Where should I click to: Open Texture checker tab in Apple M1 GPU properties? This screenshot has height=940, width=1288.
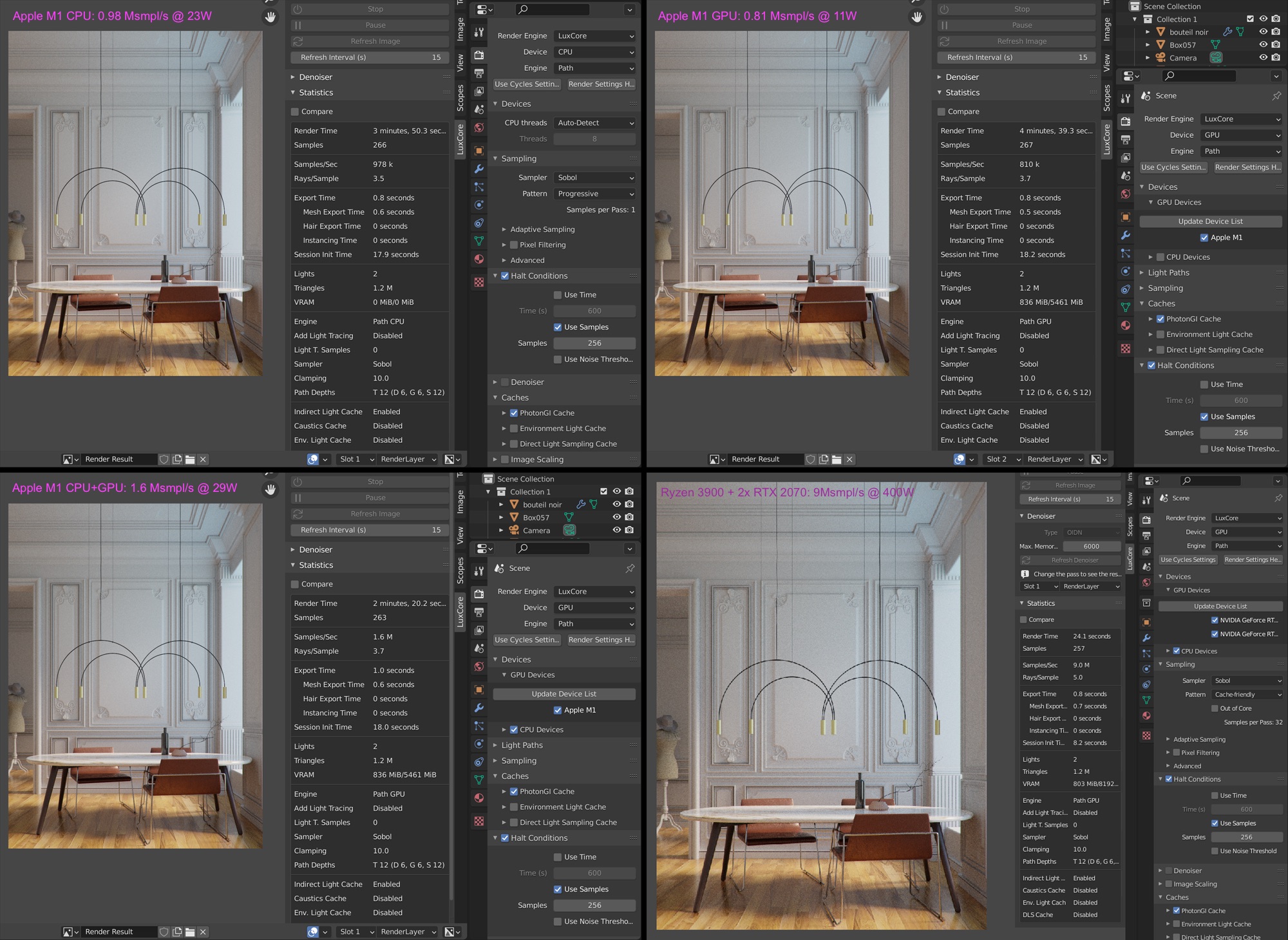point(1126,348)
